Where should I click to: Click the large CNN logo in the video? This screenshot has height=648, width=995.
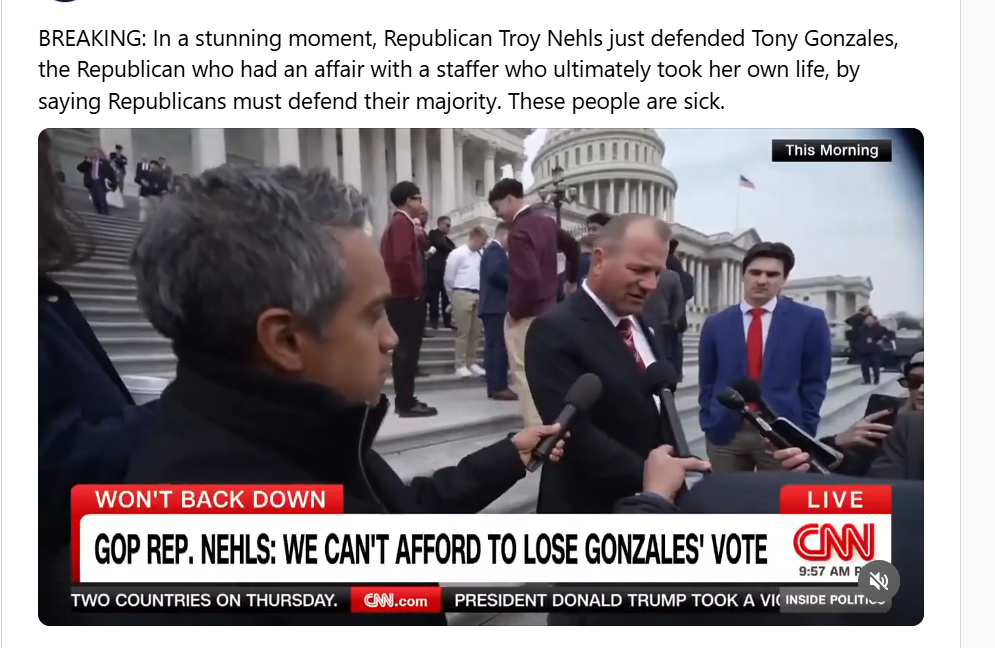coord(833,542)
